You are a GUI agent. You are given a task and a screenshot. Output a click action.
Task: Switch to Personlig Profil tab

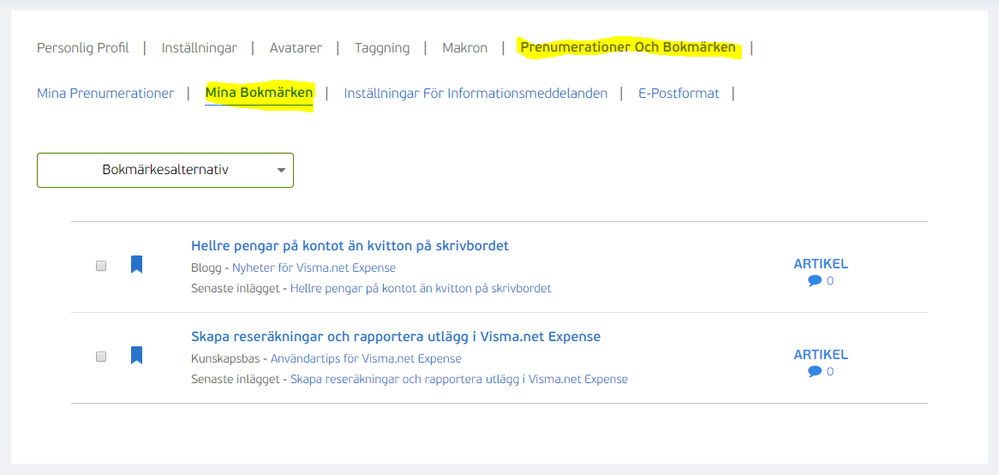(x=83, y=47)
